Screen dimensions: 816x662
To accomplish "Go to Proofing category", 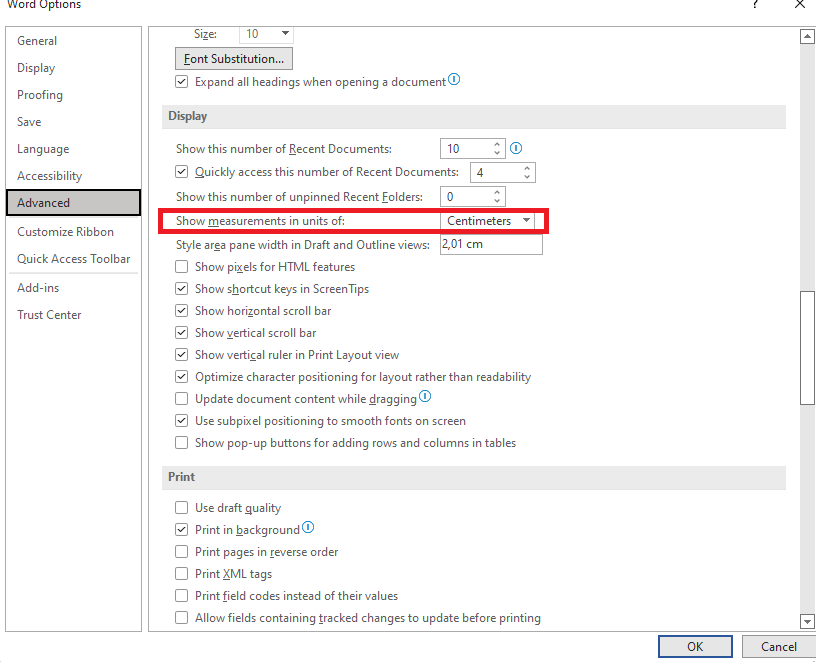I will (73, 95).
